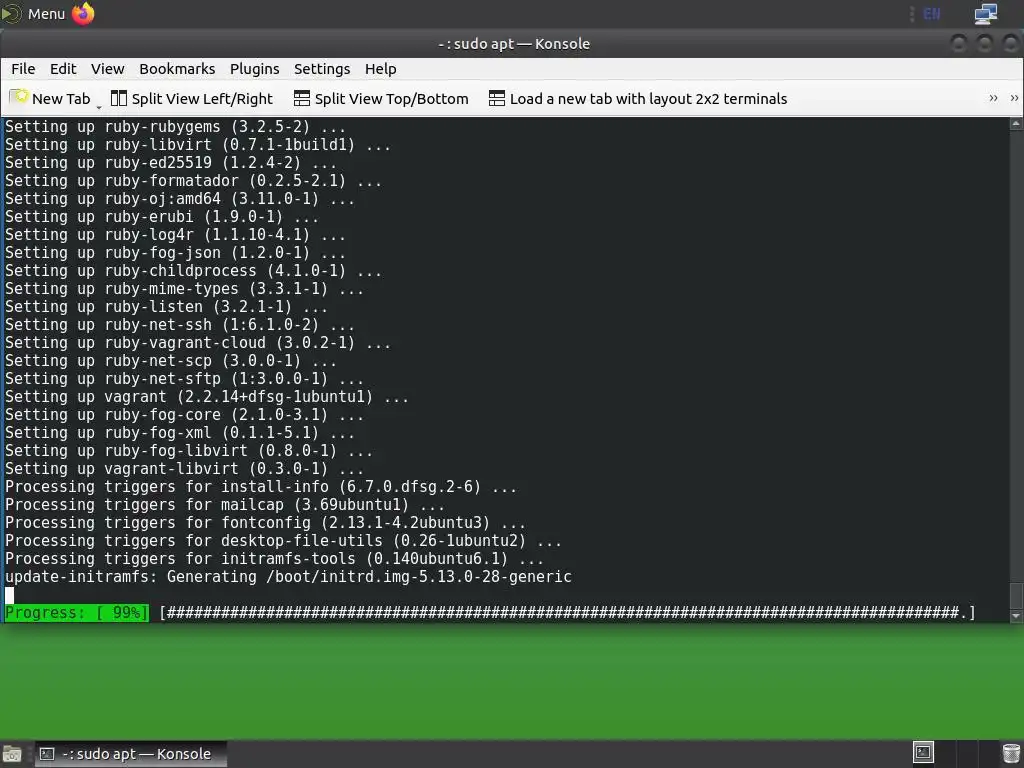Click the EN keyboard layout indicator
1024x768 pixels.
click(932, 14)
